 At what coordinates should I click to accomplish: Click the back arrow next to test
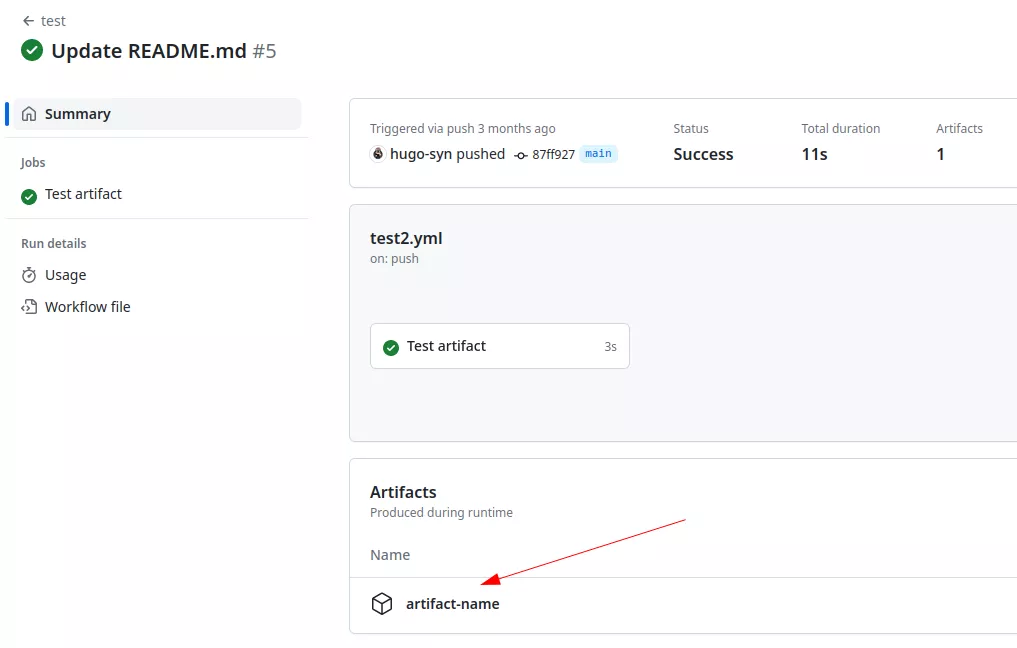(28, 21)
